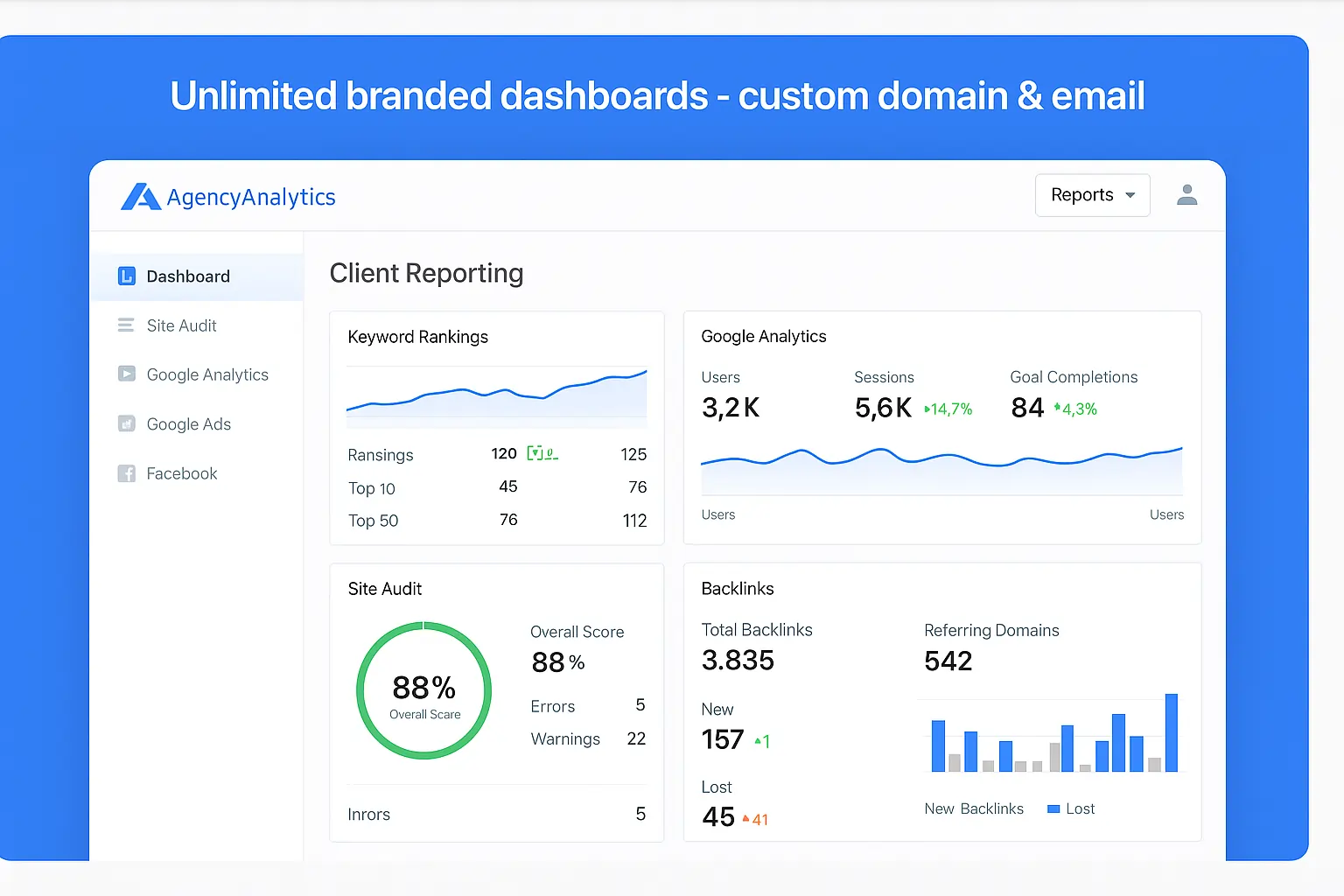Click the Reports dropdown arrow
Viewport: 1344px width, 896px height.
click(1130, 195)
